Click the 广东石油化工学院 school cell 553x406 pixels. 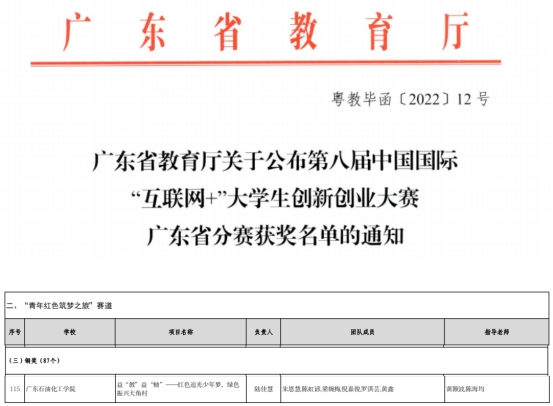pyautogui.click(x=70, y=389)
